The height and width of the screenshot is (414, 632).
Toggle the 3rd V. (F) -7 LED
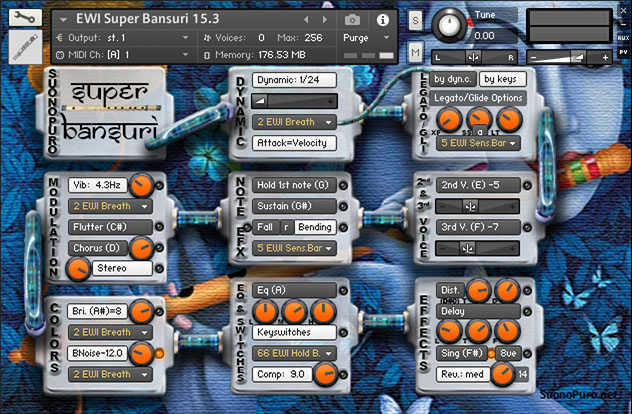click(527, 228)
